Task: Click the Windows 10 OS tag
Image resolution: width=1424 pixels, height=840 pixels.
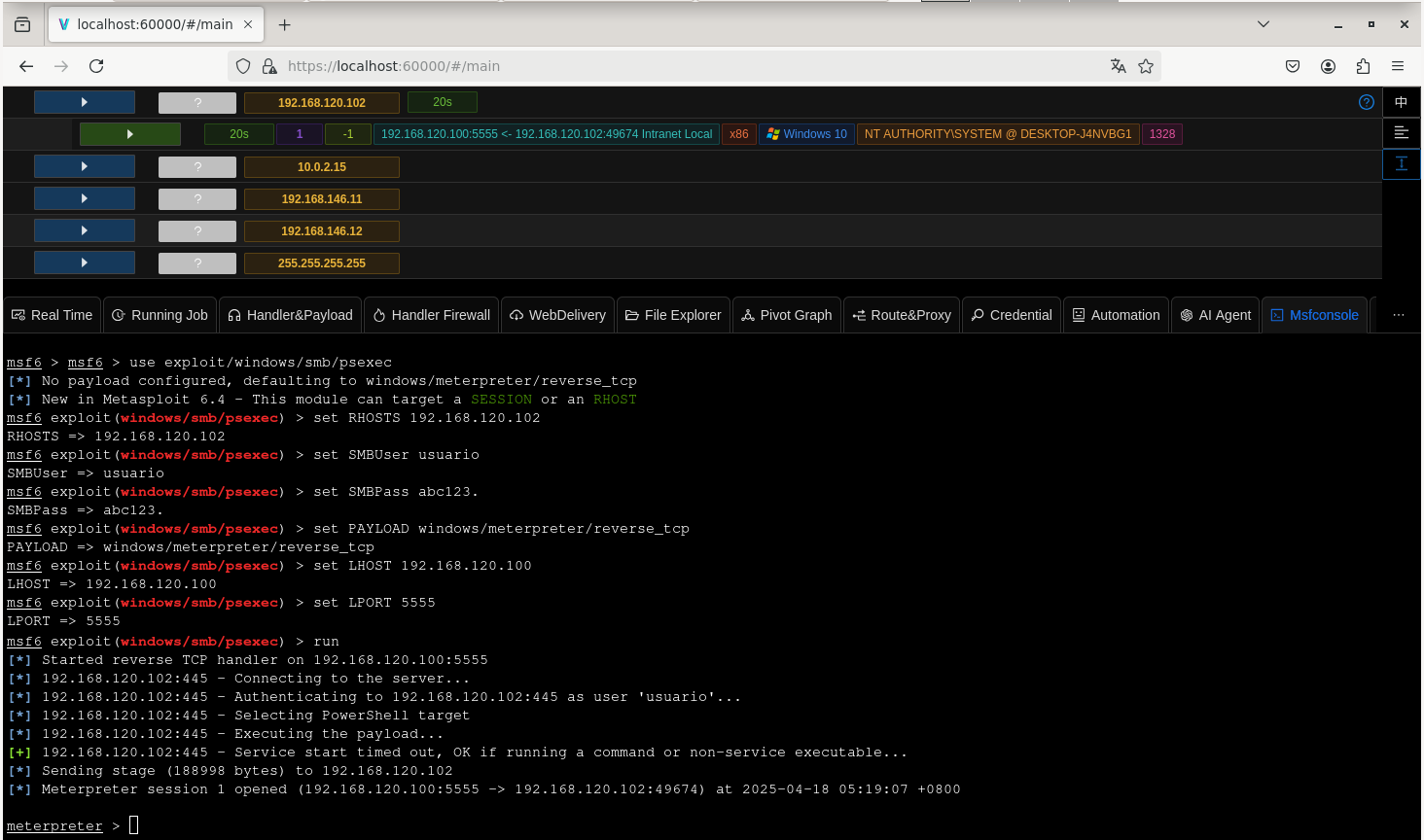Action: coord(806,134)
